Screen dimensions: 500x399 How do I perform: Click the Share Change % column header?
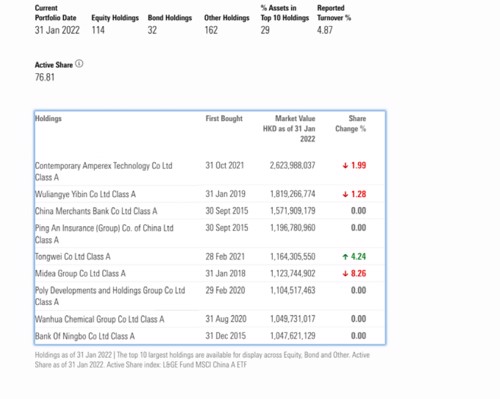[351, 124]
